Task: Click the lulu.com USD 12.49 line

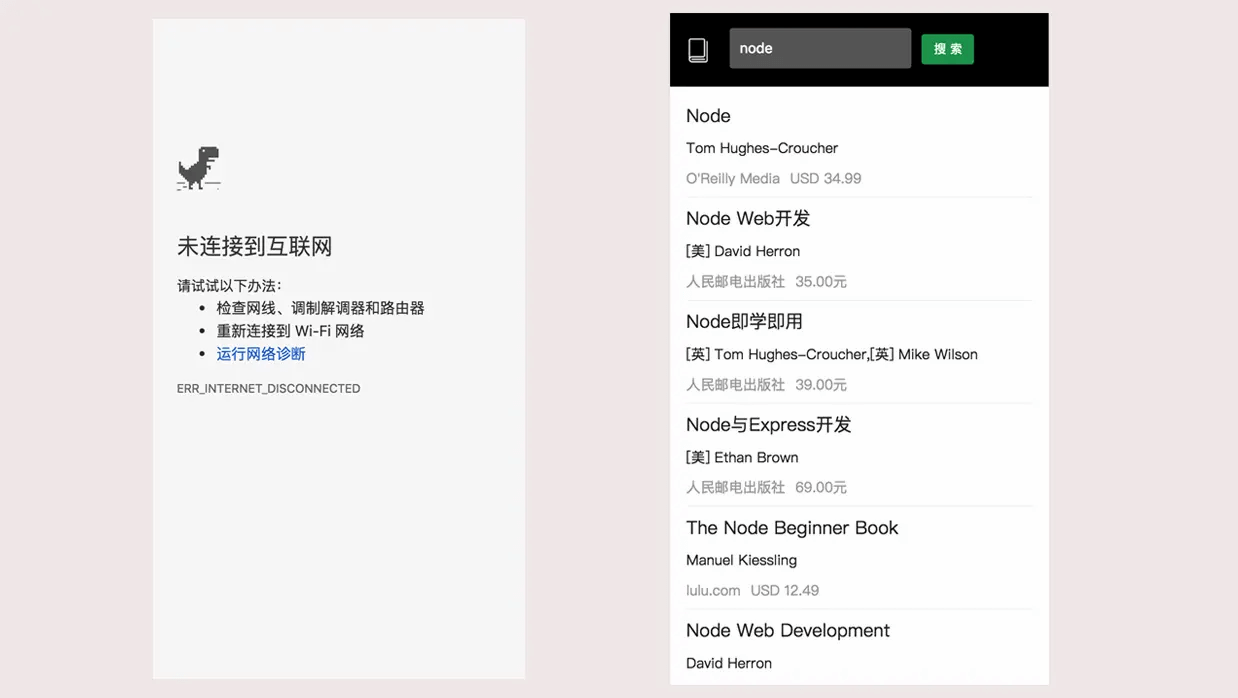Action: (x=752, y=591)
